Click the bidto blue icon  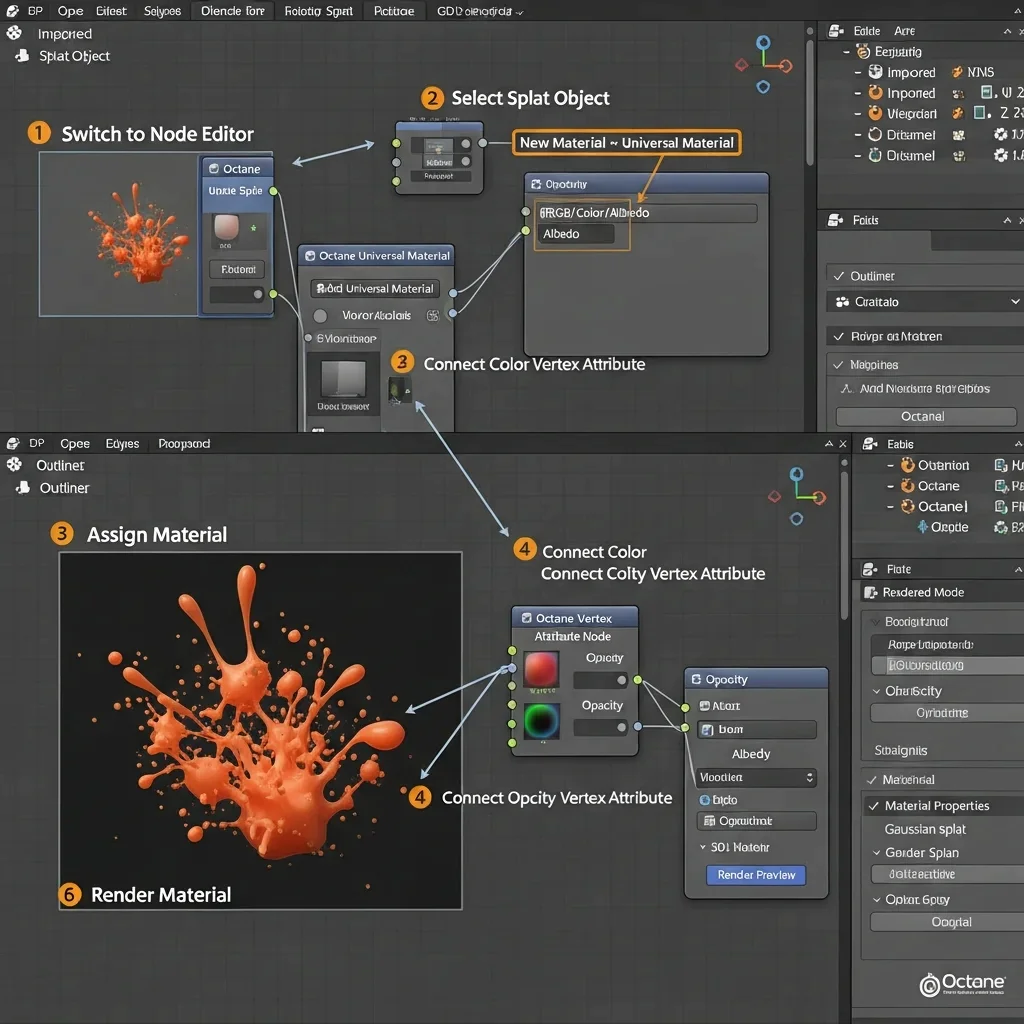point(705,799)
